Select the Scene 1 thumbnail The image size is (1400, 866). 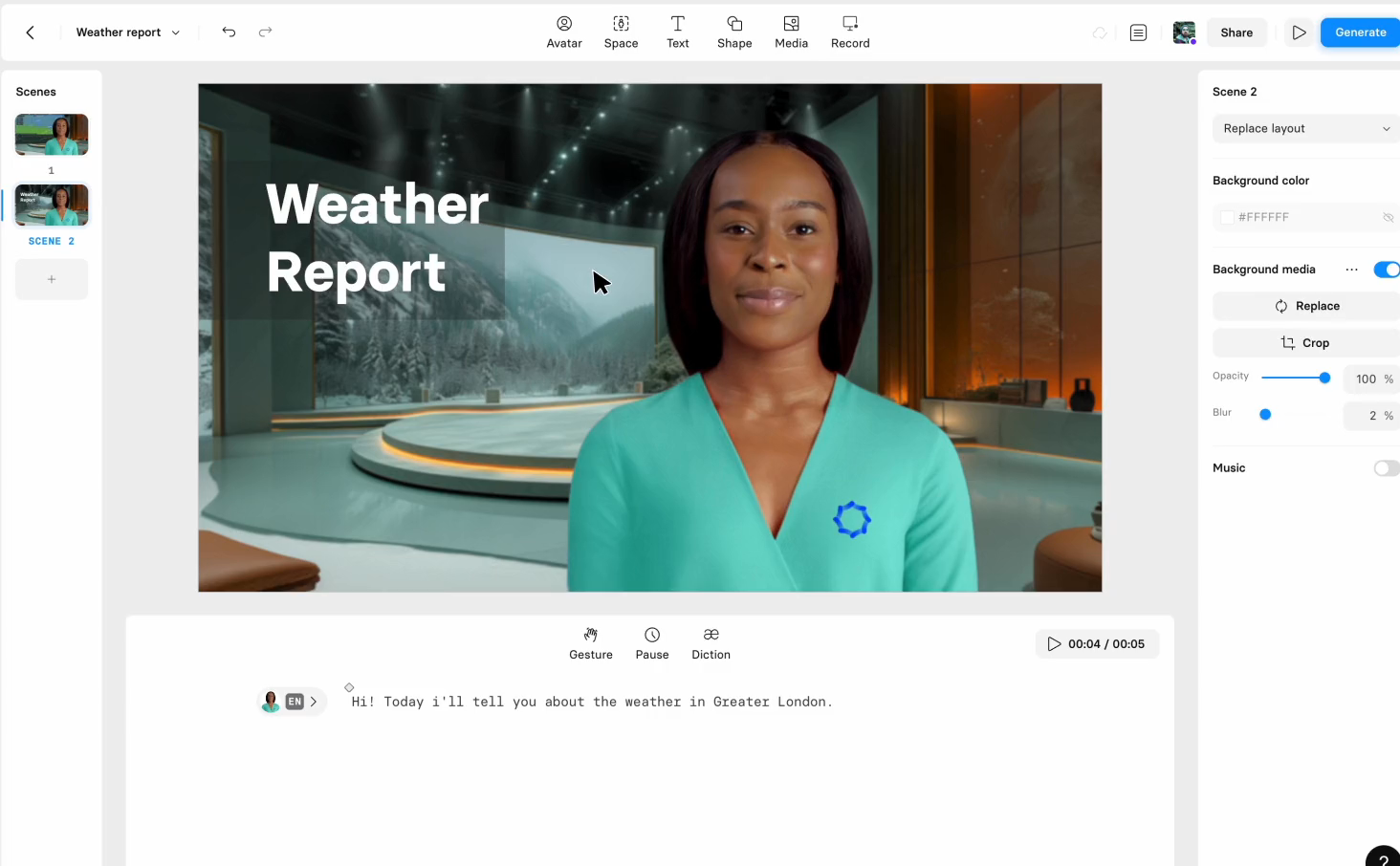pyautogui.click(x=52, y=135)
